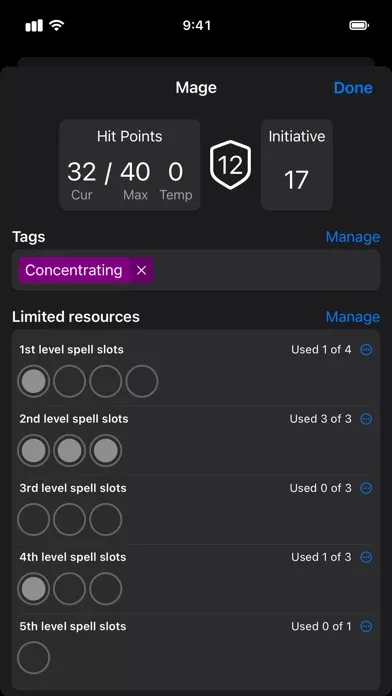This screenshot has width=392, height=696.
Task: Mark the last 4th level spell slot
Action: click(x=106, y=589)
